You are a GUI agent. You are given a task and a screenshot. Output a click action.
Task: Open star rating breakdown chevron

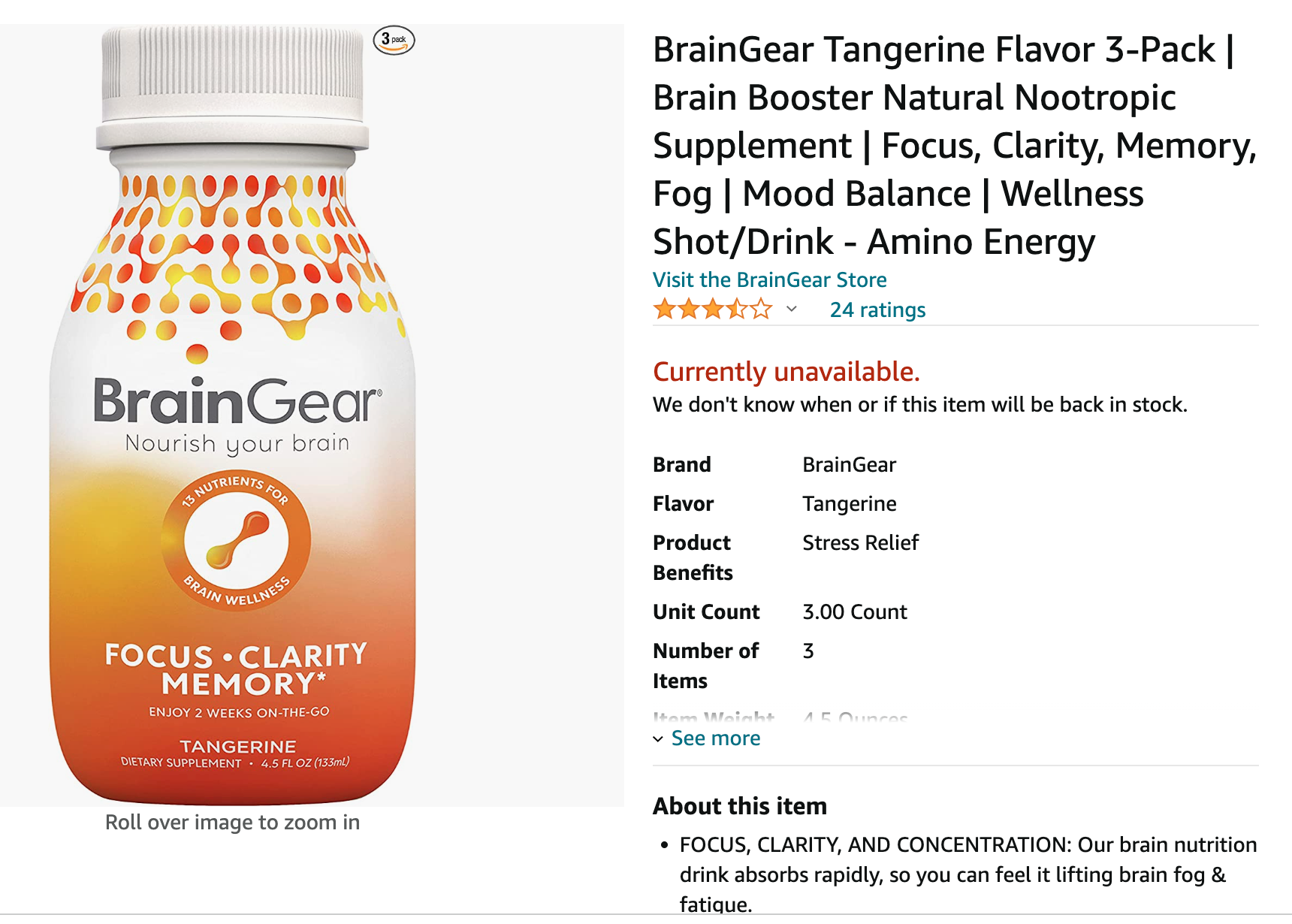tap(792, 309)
